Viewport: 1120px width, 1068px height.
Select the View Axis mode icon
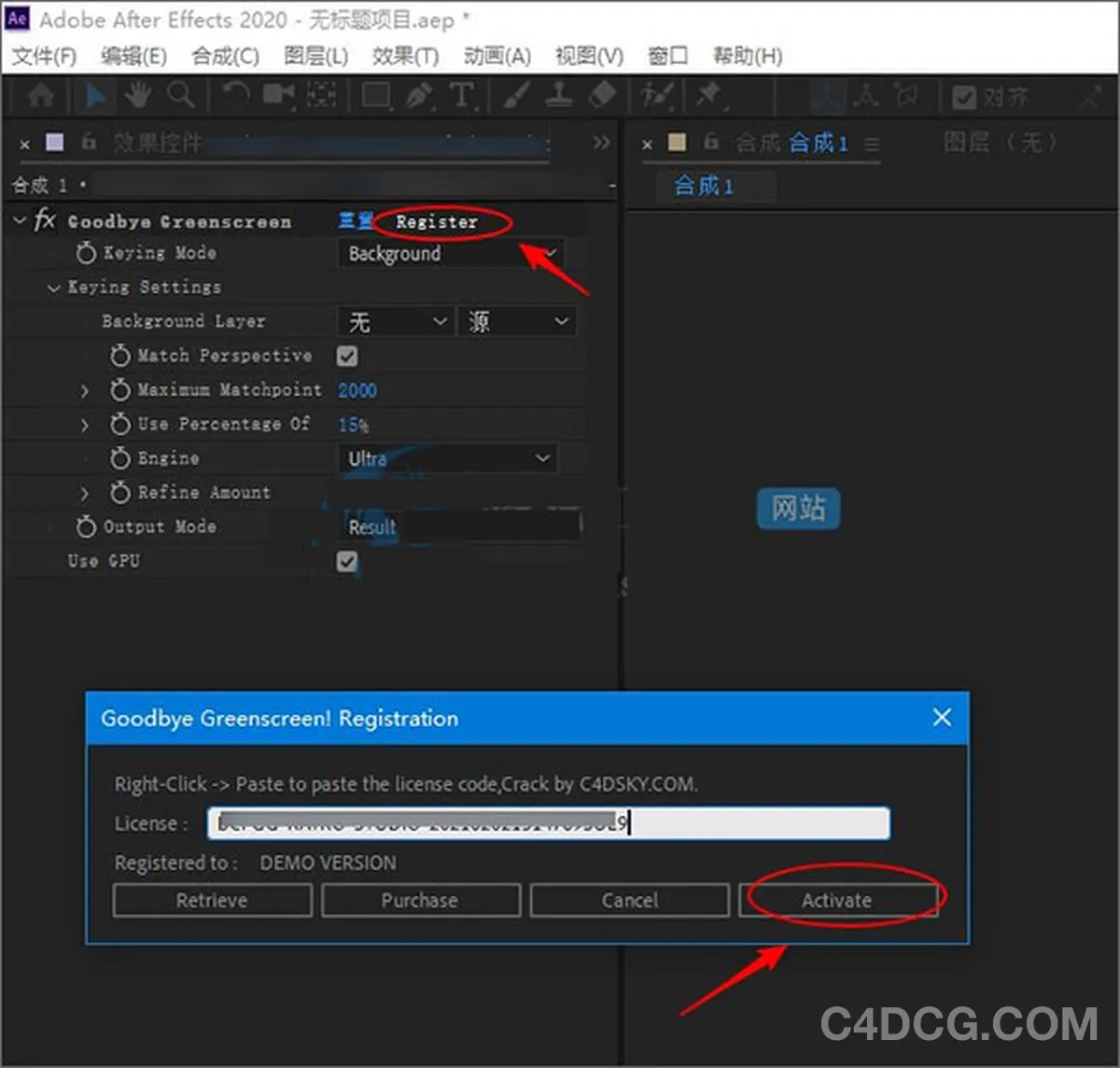(906, 96)
